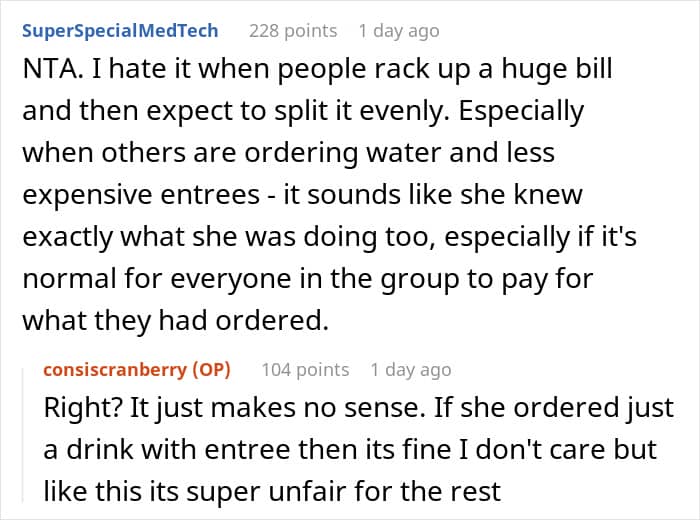Visit consiscranberry's user profile
Viewport: 700px width, 520px height.
115,370
